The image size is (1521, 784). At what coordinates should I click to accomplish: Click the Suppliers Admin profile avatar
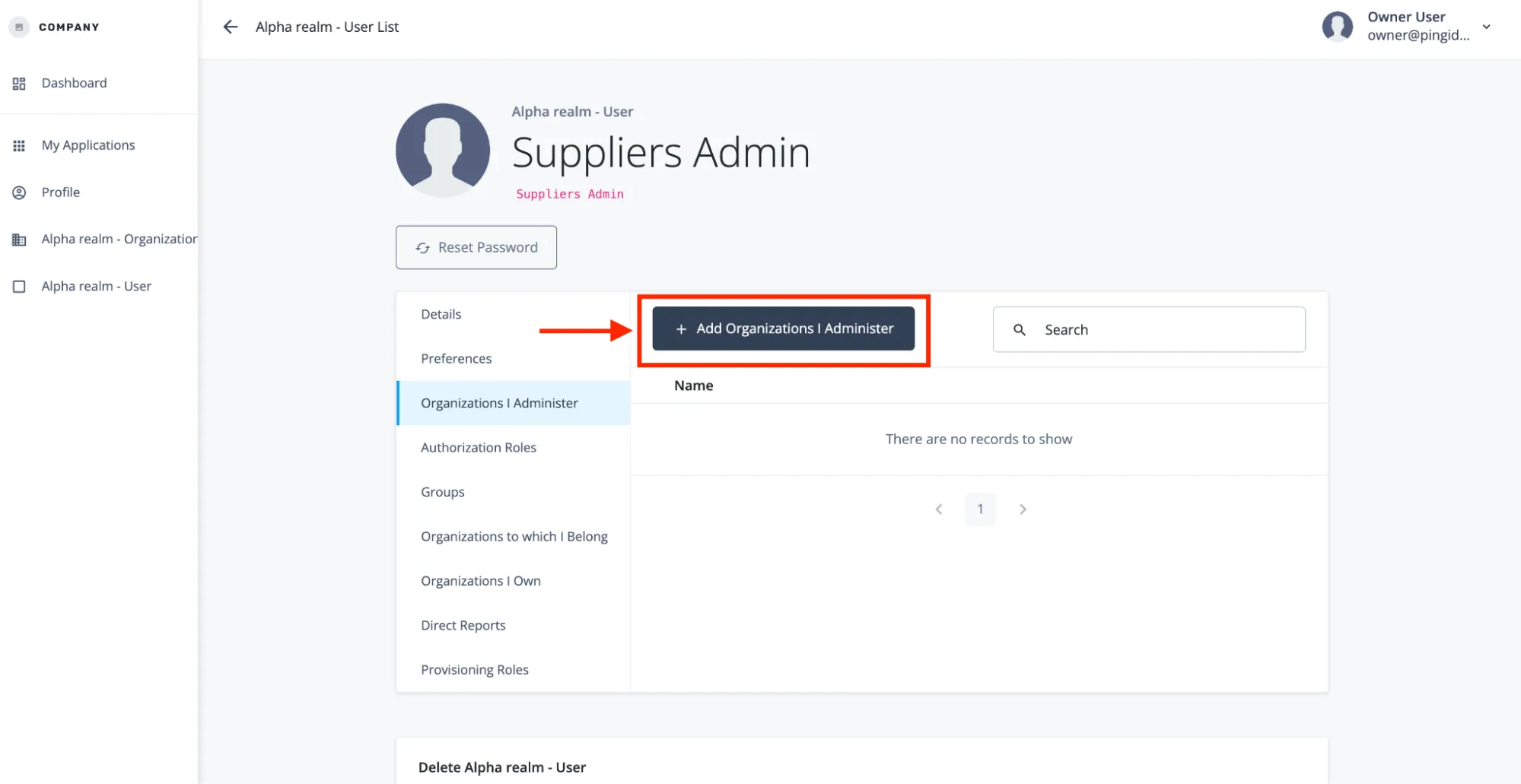tap(443, 151)
